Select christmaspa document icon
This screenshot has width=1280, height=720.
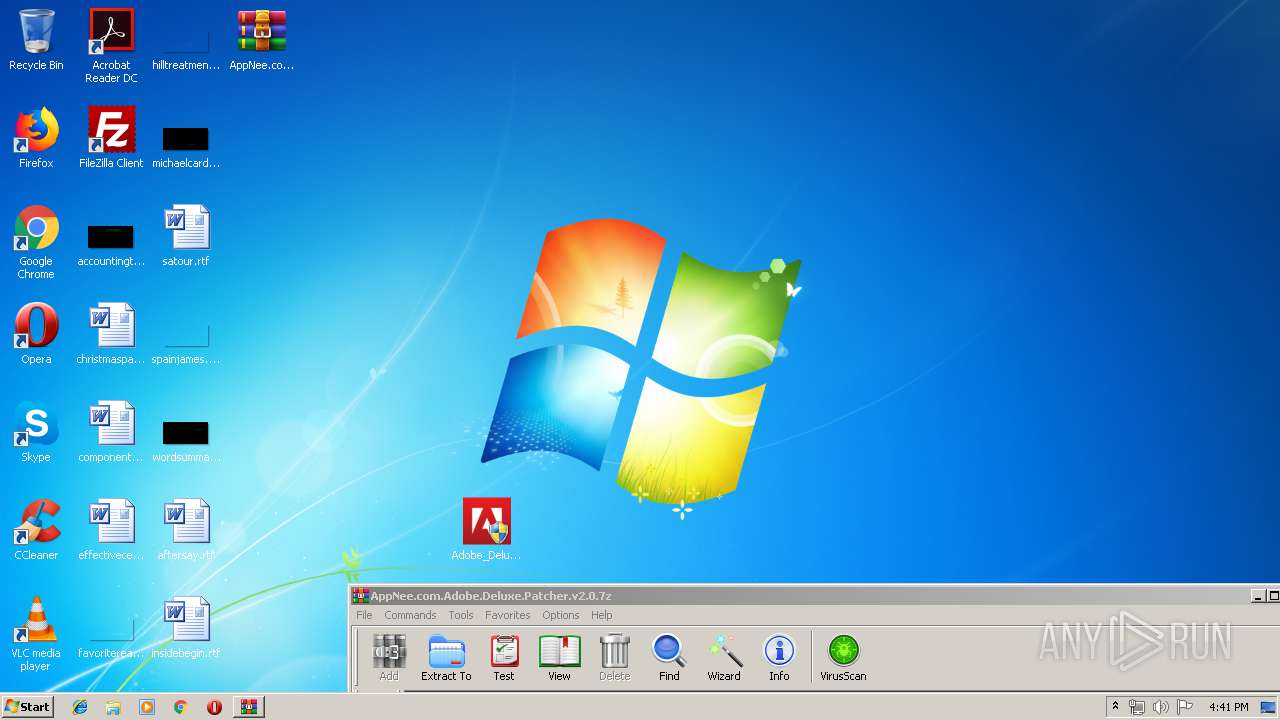pos(111,334)
